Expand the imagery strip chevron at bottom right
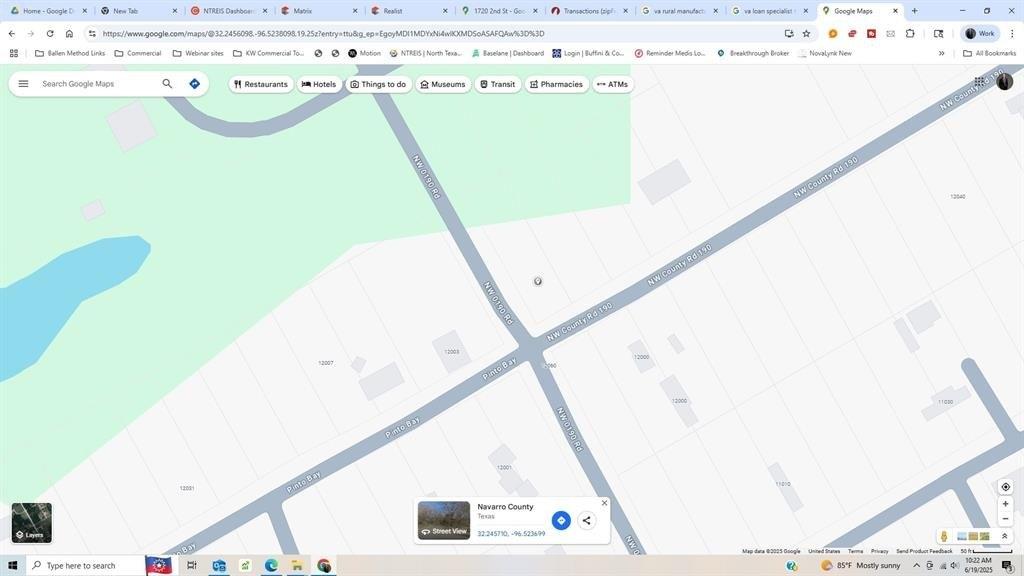The image size is (1024, 576). point(1004,536)
